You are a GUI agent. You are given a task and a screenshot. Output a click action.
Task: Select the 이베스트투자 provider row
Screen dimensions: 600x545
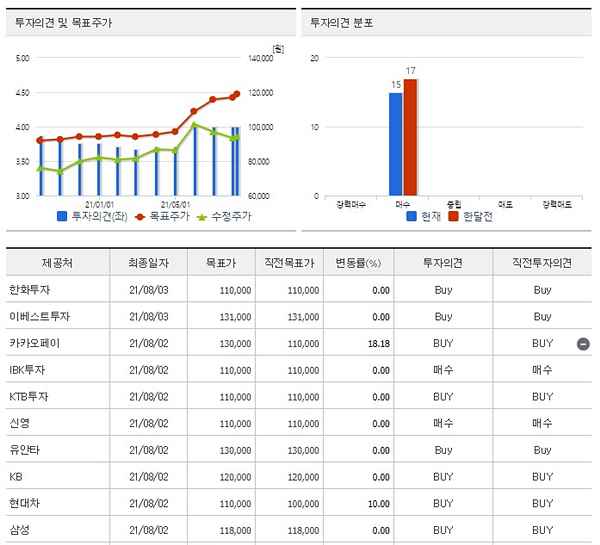[298, 317]
